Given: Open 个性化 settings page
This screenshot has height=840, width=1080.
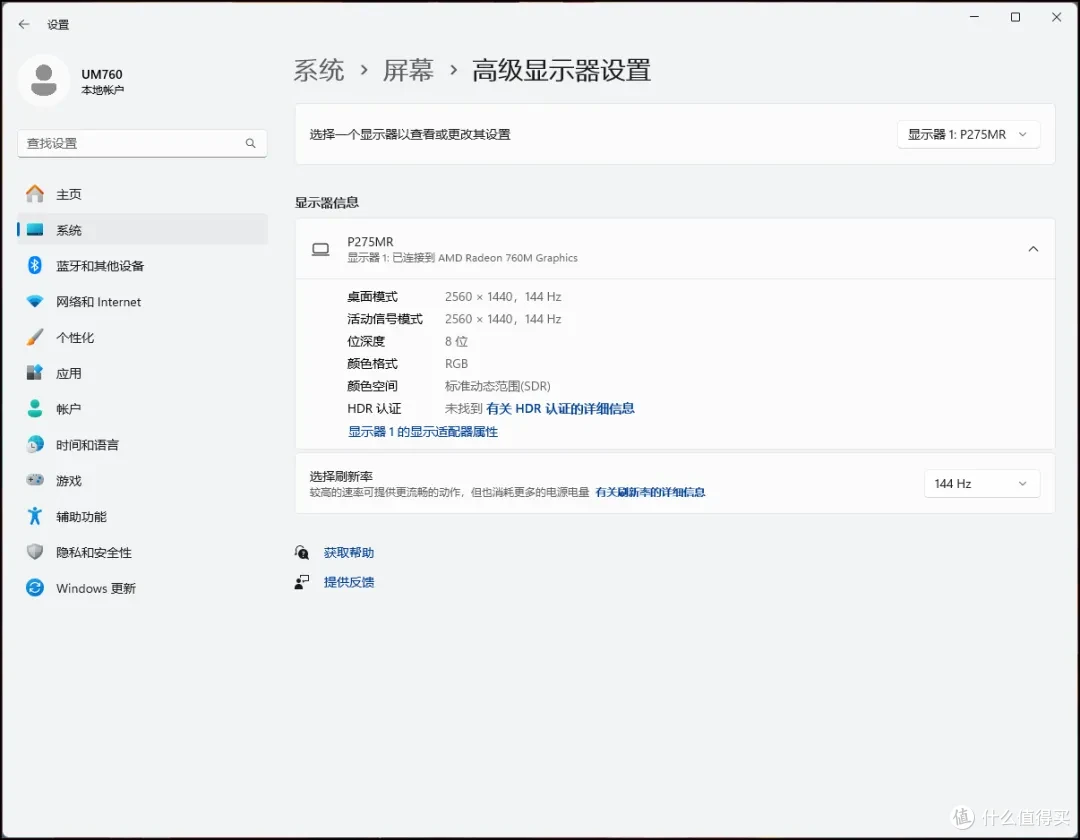Looking at the screenshot, I should tap(143, 337).
